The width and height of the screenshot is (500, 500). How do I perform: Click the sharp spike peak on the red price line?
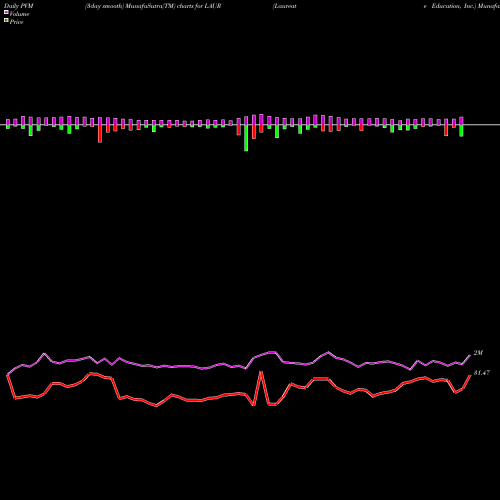pyautogui.click(x=261, y=372)
